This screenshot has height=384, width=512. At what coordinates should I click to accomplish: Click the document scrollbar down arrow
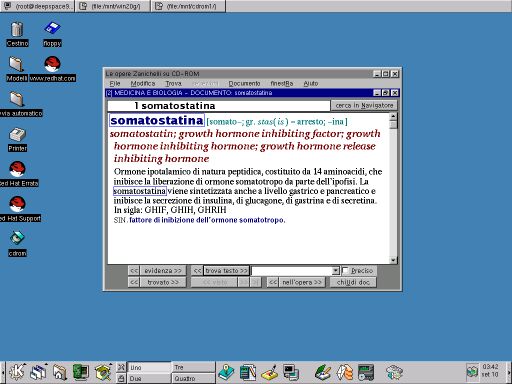(393, 260)
